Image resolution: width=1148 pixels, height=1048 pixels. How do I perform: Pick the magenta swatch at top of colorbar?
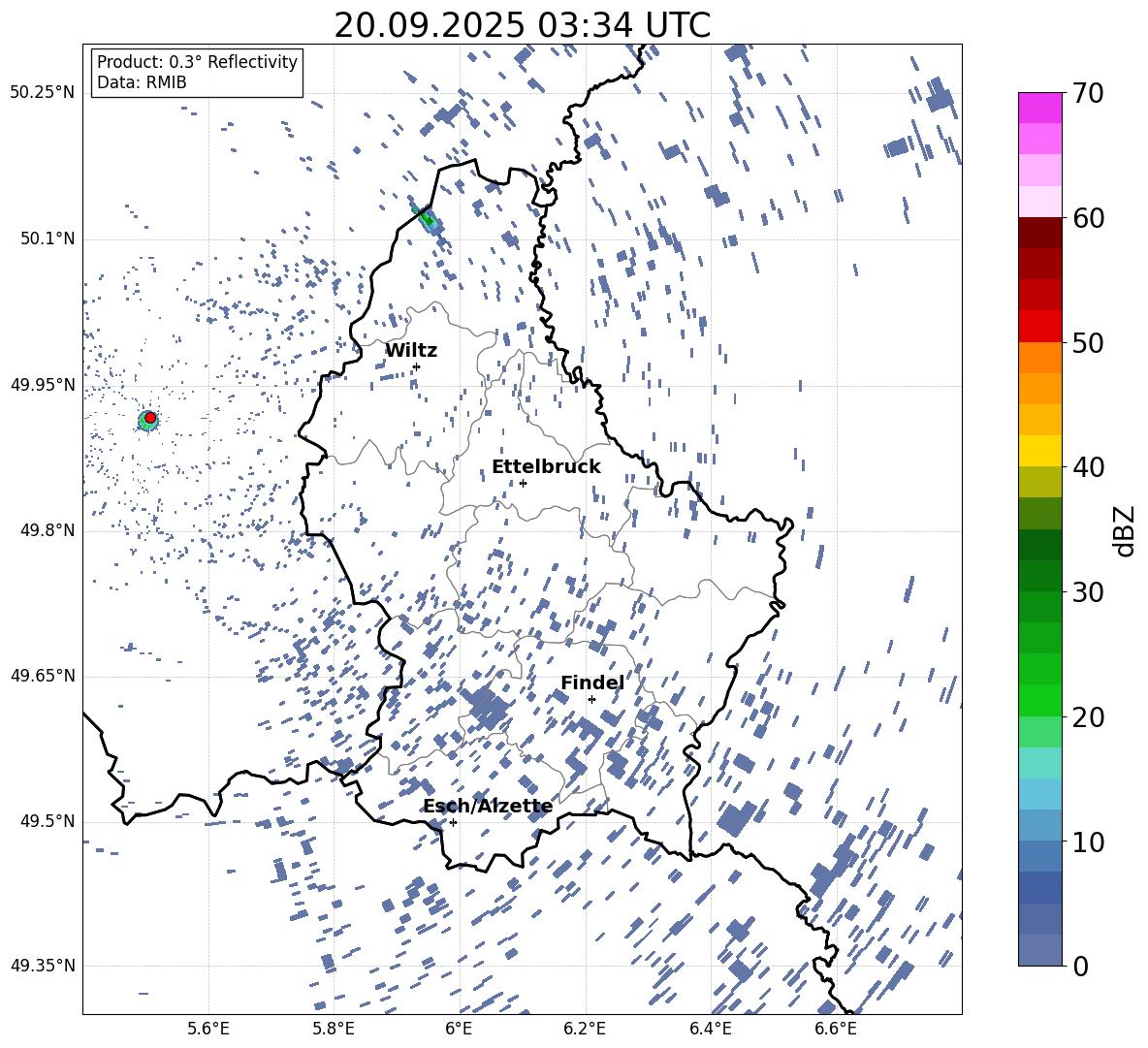click(x=1040, y=108)
